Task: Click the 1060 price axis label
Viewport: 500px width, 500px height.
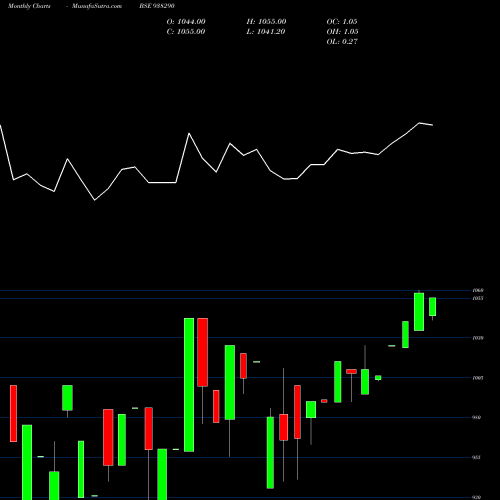Action: 478,290
